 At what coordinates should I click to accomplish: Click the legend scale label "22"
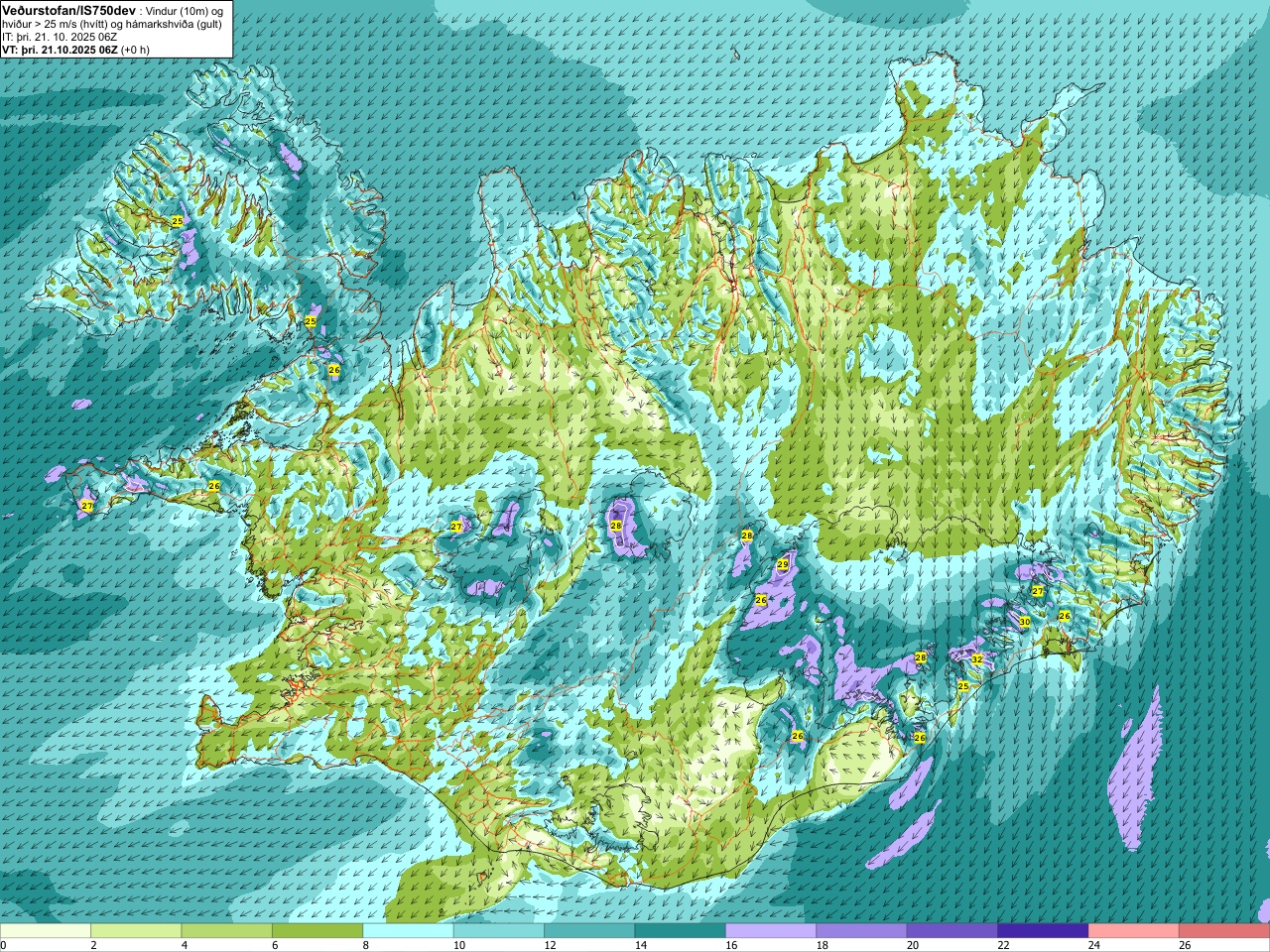click(x=1003, y=945)
